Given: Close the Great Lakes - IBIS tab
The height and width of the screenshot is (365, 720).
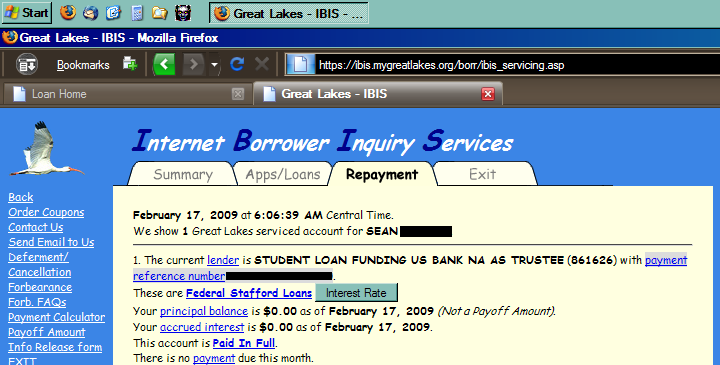Looking at the screenshot, I should coord(488,94).
